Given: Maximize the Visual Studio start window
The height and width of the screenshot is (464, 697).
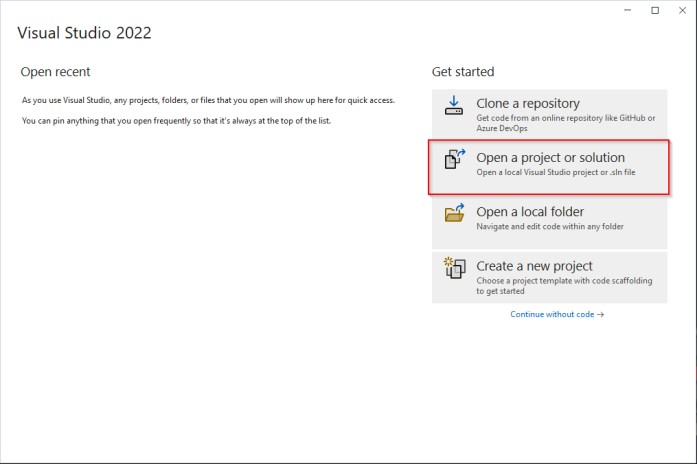Looking at the screenshot, I should [x=655, y=10].
